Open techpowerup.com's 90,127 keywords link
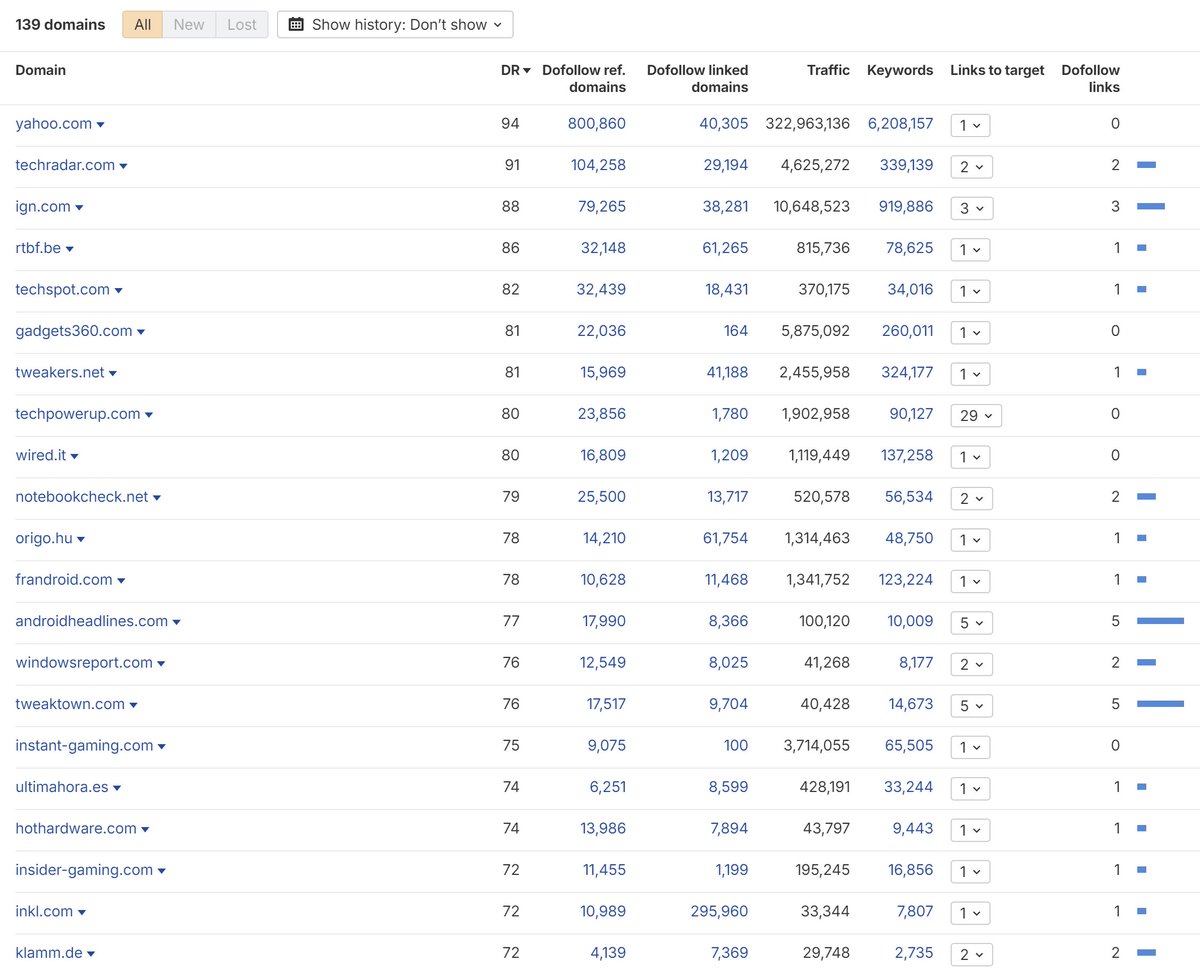This screenshot has width=1200, height=969. [x=911, y=414]
